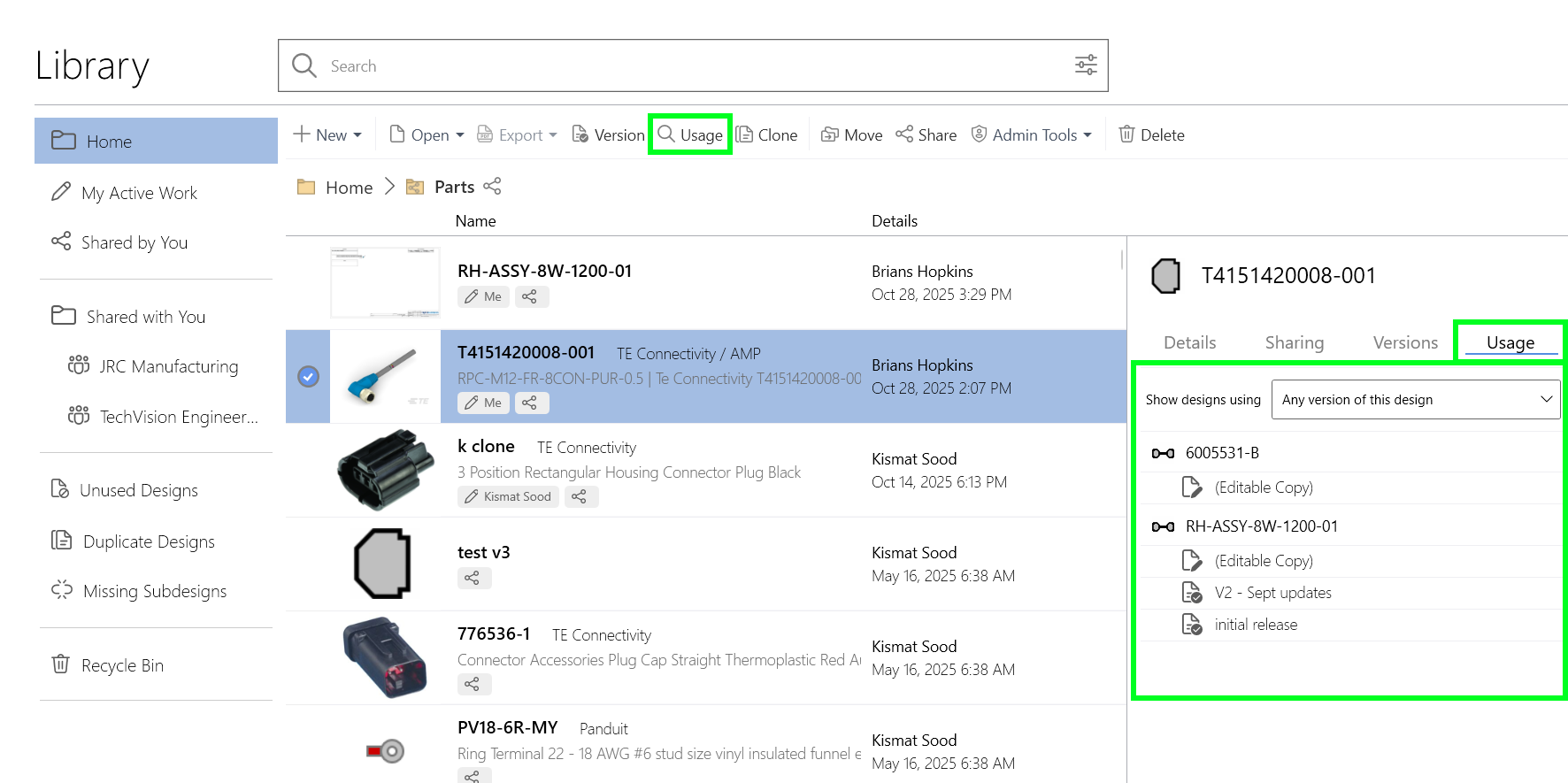This screenshot has width=1568, height=783.
Task: Expand the Open dropdown menu
Action: click(427, 134)
